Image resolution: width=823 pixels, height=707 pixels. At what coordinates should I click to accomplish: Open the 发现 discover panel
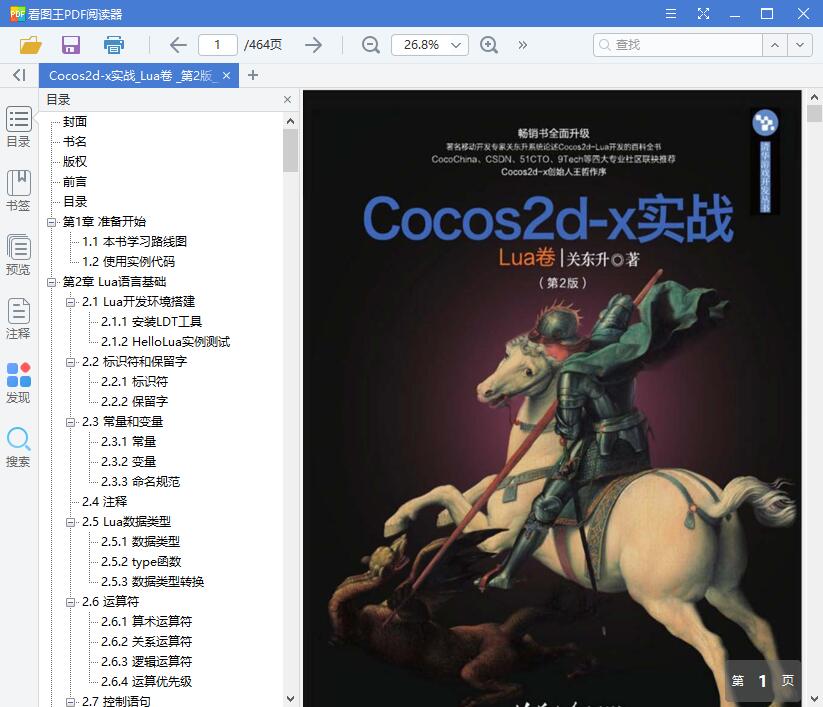point(18,383)
